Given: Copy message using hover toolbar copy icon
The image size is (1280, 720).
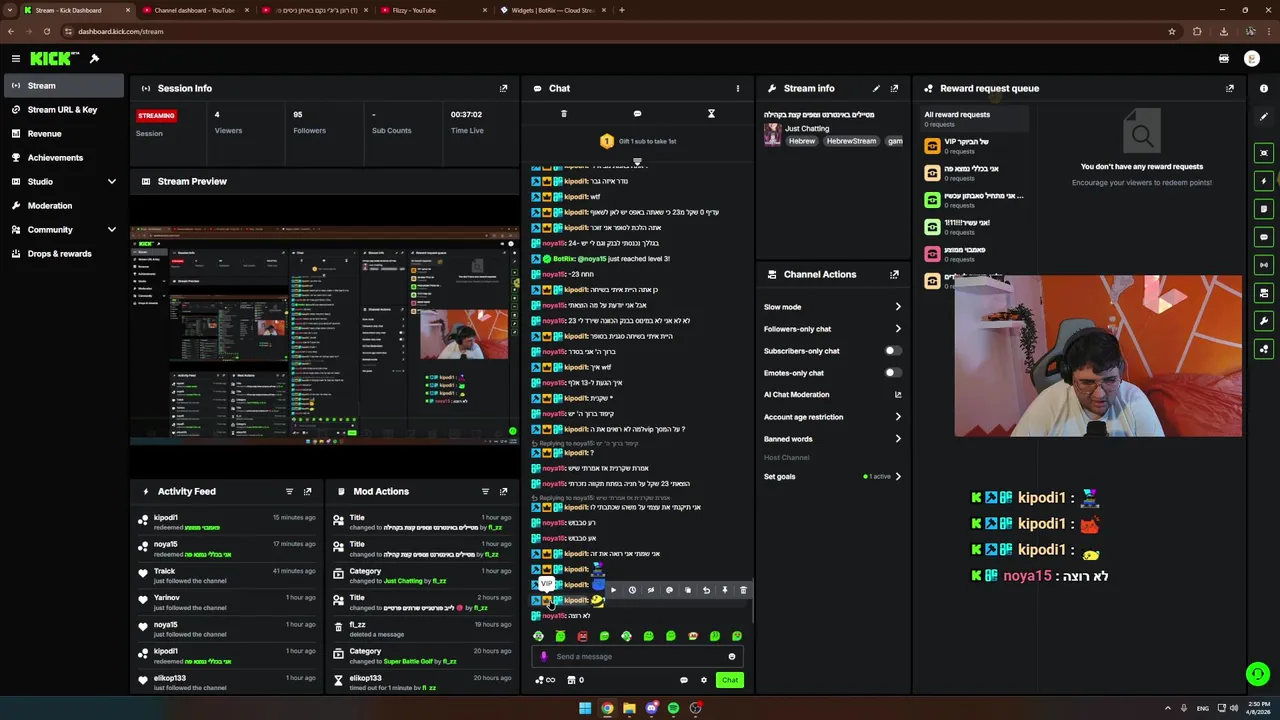Looking at the screenshot, I should tap(688, 590).
